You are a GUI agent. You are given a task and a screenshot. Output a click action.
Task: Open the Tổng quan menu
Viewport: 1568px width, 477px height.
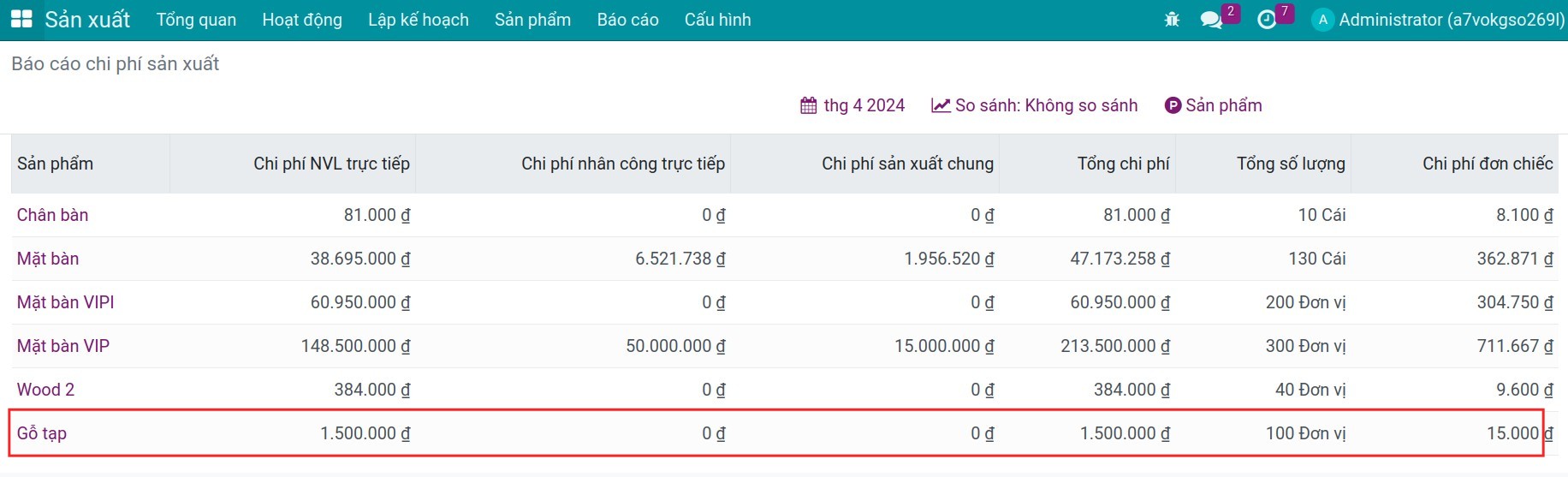pos(196,20)
